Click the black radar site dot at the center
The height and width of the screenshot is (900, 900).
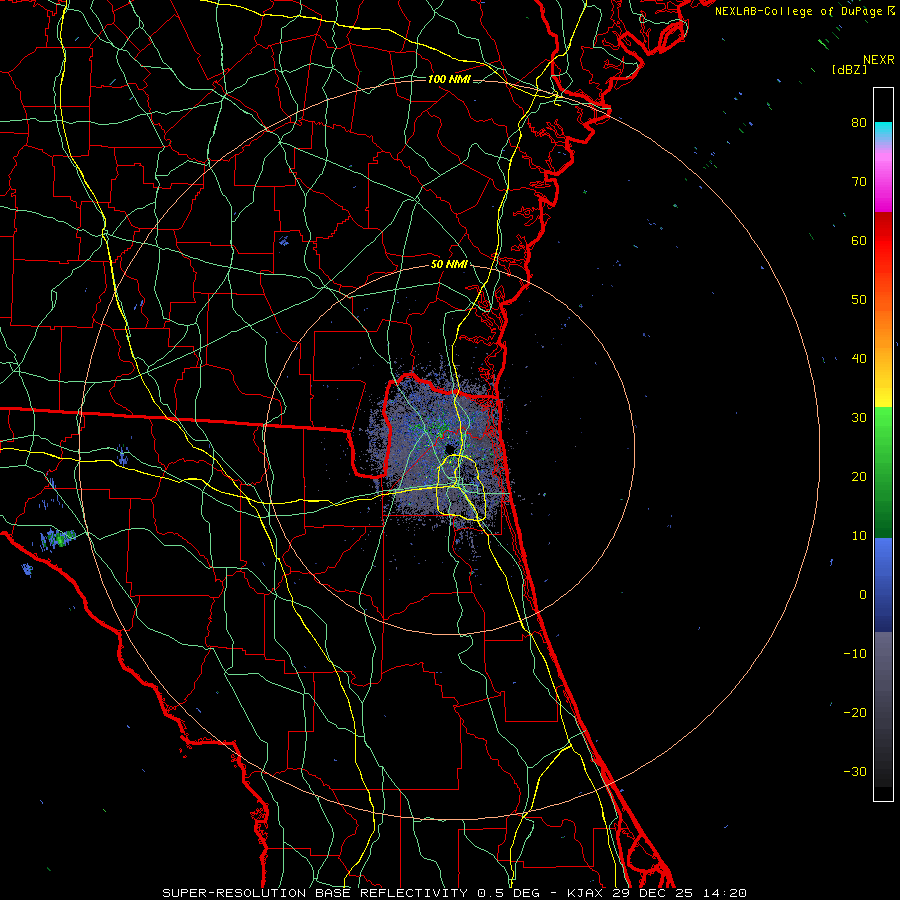pyautogui.click(x=450, y=449)
